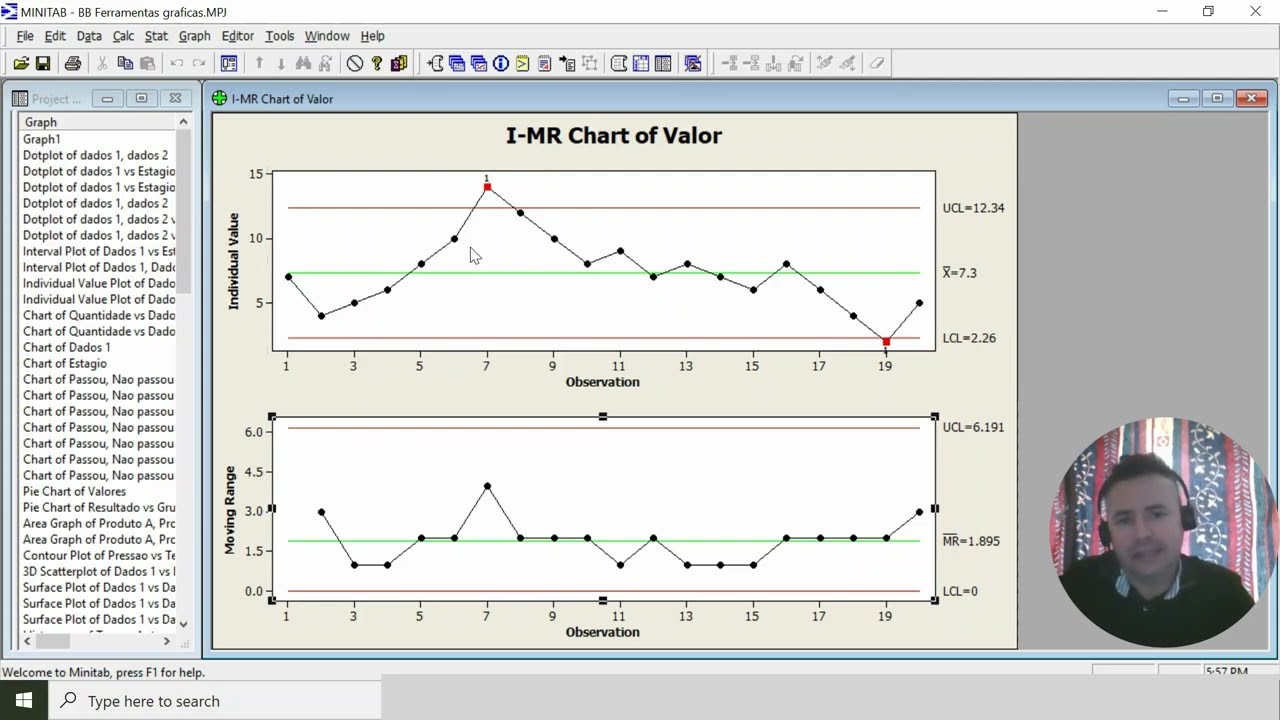Click the Show Graphs Folder icon
Screen dimensions: 1280x720
click(x=479, y=63)
